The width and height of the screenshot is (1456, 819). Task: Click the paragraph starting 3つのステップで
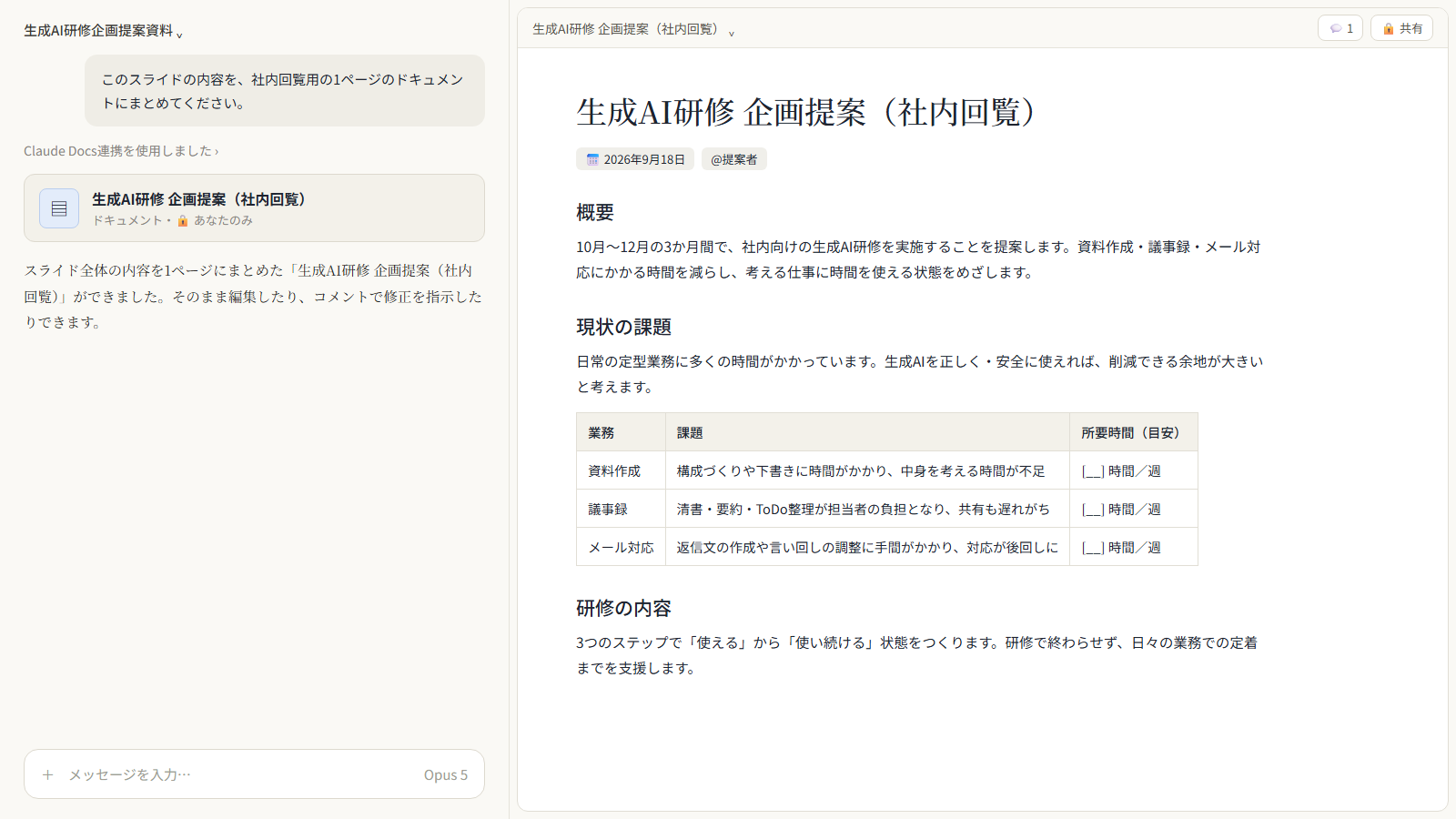(917, 655)
